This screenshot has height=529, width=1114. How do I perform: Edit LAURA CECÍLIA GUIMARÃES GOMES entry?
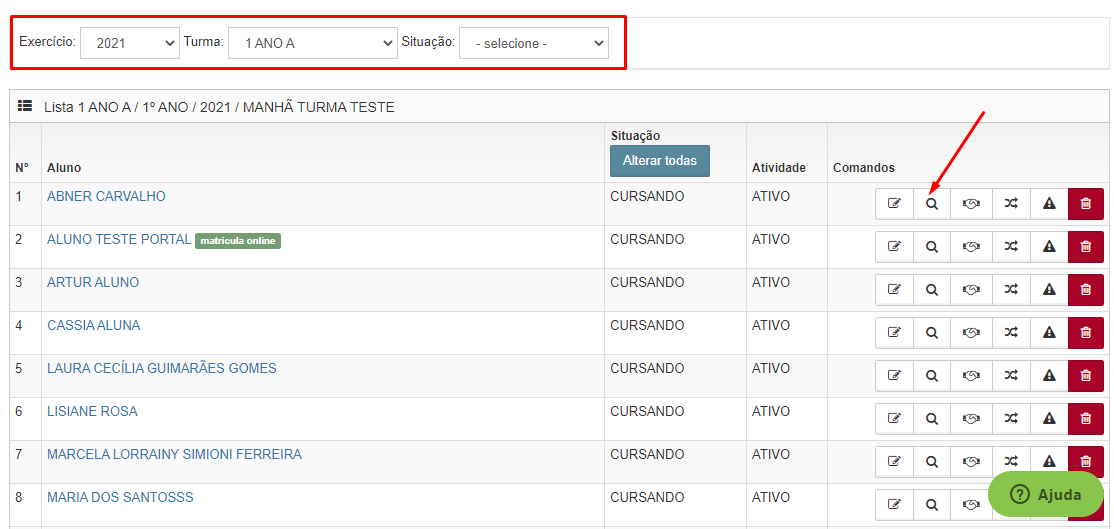[x=894, y=376]
